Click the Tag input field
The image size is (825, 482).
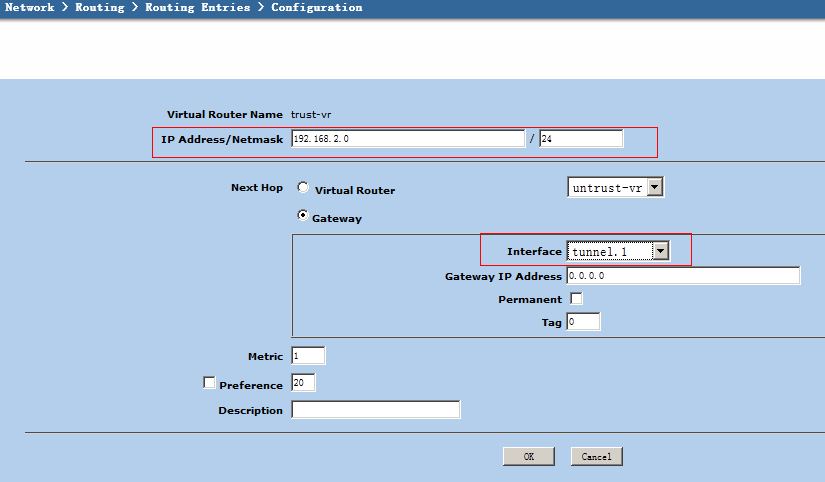[583, 322]
